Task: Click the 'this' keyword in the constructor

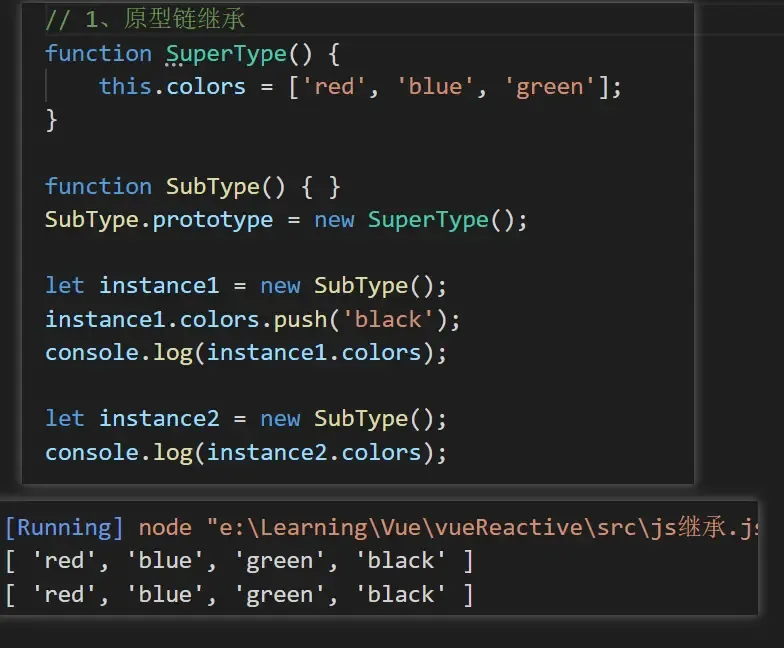Action: pyautogui.click(x=125, y=86)
